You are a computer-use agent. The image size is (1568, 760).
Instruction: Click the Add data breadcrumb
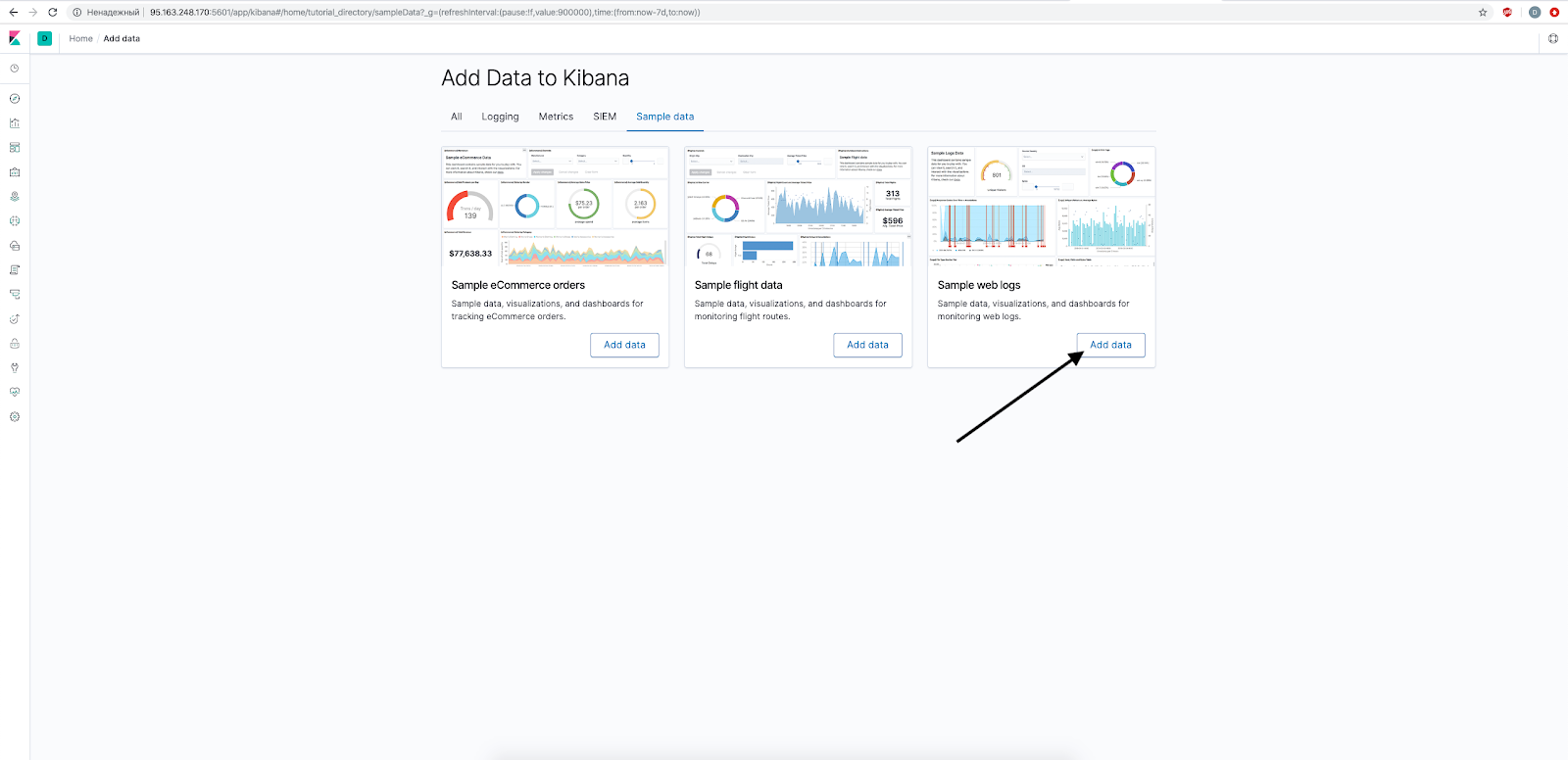(122, 39)
